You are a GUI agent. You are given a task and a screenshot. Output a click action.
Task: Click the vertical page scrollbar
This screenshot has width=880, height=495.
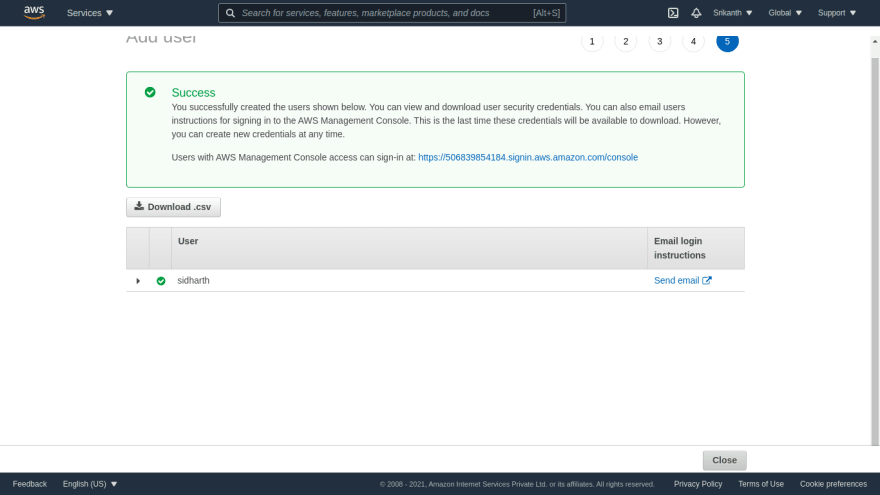tap(875, 250)
